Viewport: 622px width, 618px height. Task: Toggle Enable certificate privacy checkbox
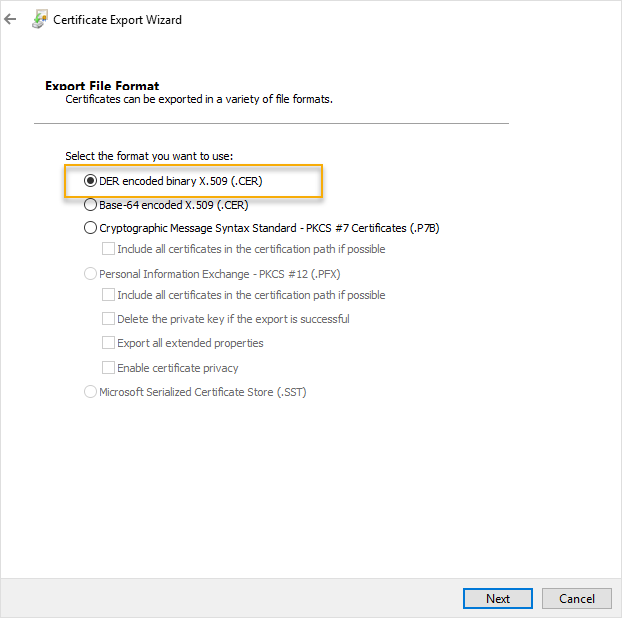108,368
